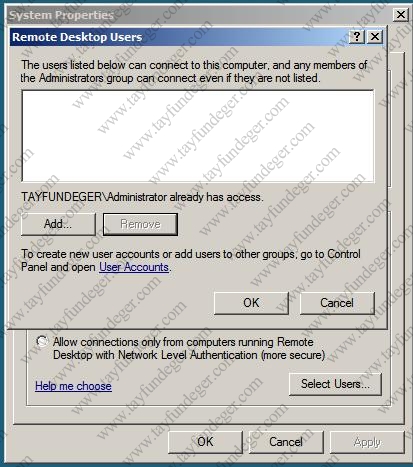Click the Apply button in System Properties
This screenshot has height=467, width=413.
(367, 442)
